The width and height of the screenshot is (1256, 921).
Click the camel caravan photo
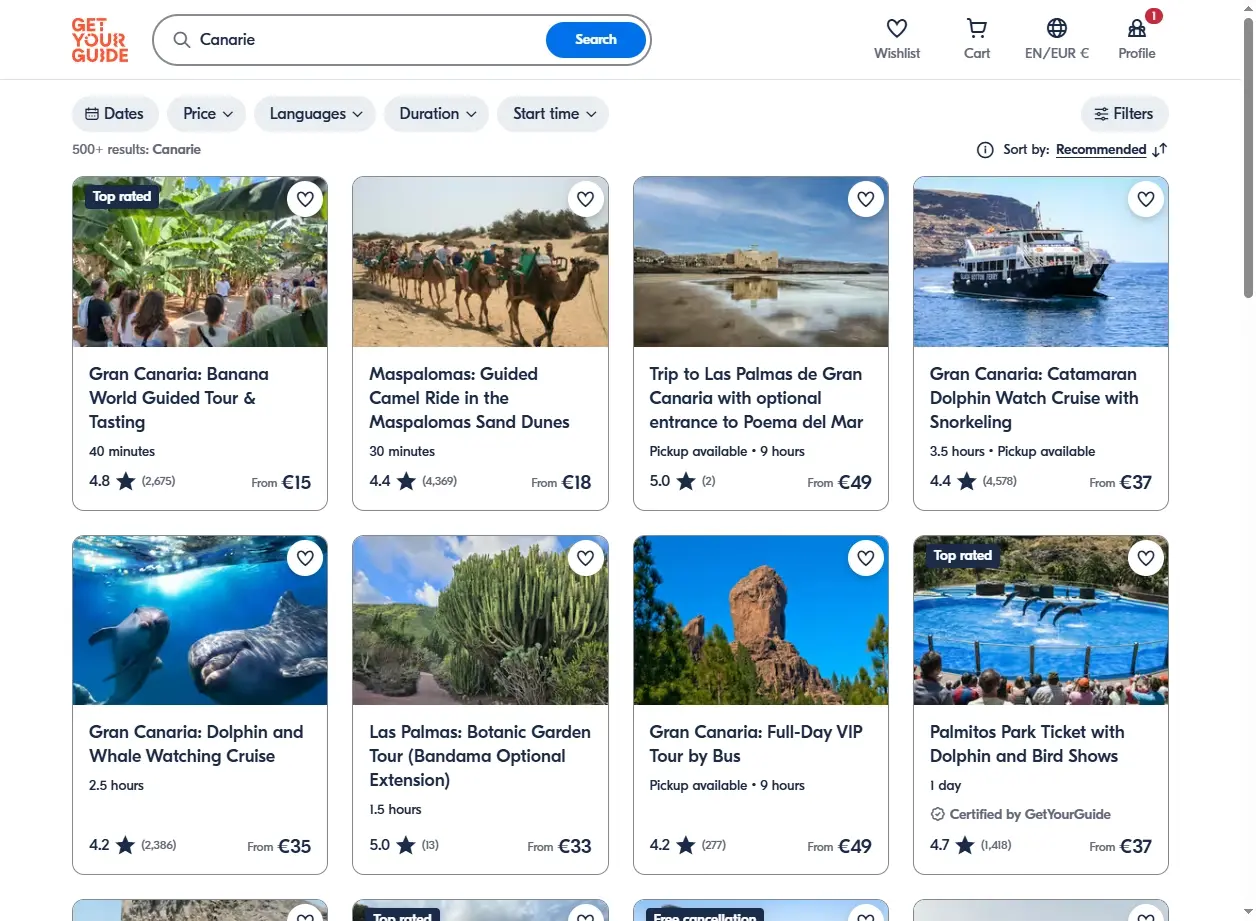pyautogui.click(x=480, y=262)
